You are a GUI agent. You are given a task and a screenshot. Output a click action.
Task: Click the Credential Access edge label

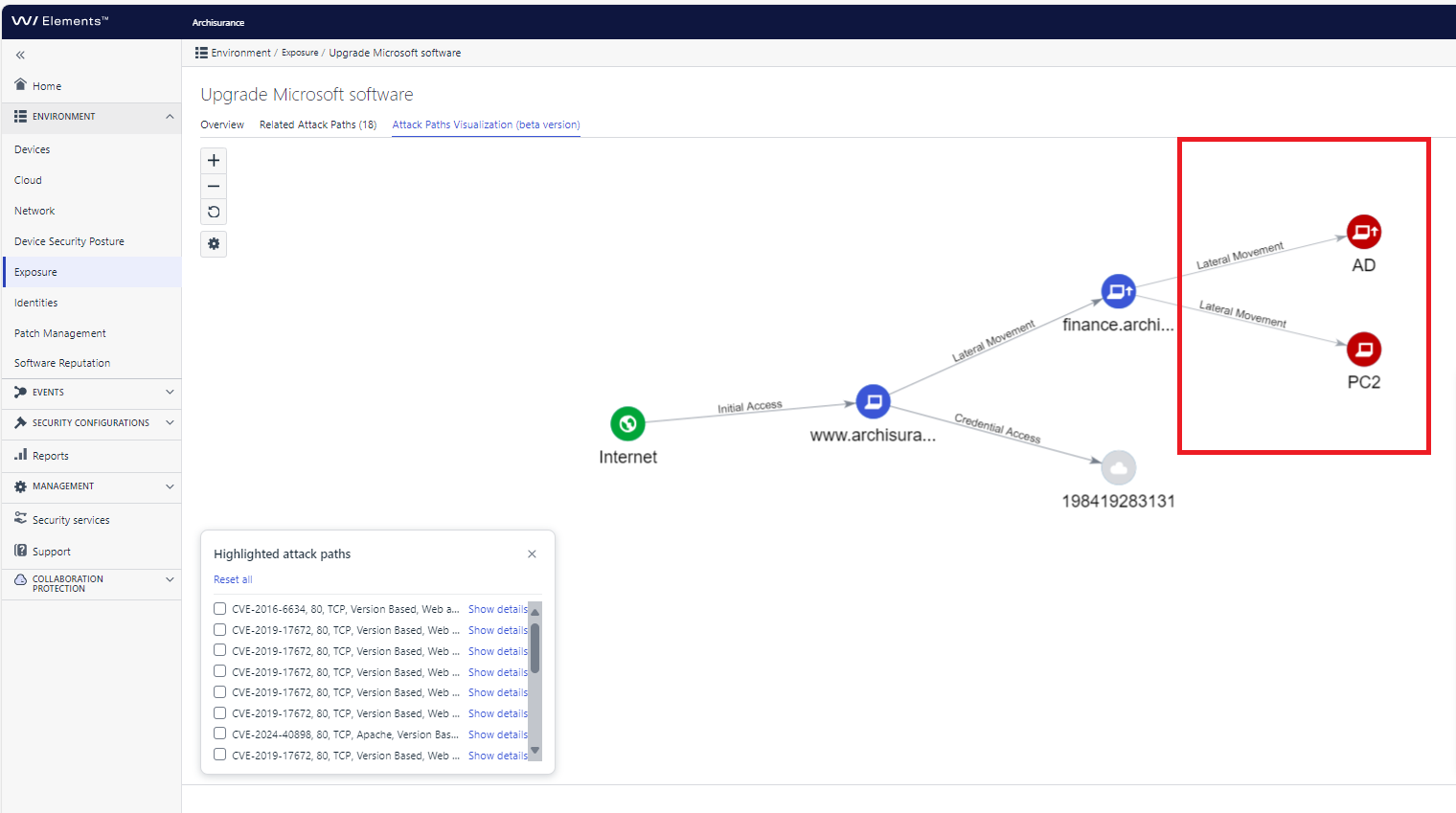[997, 428]
